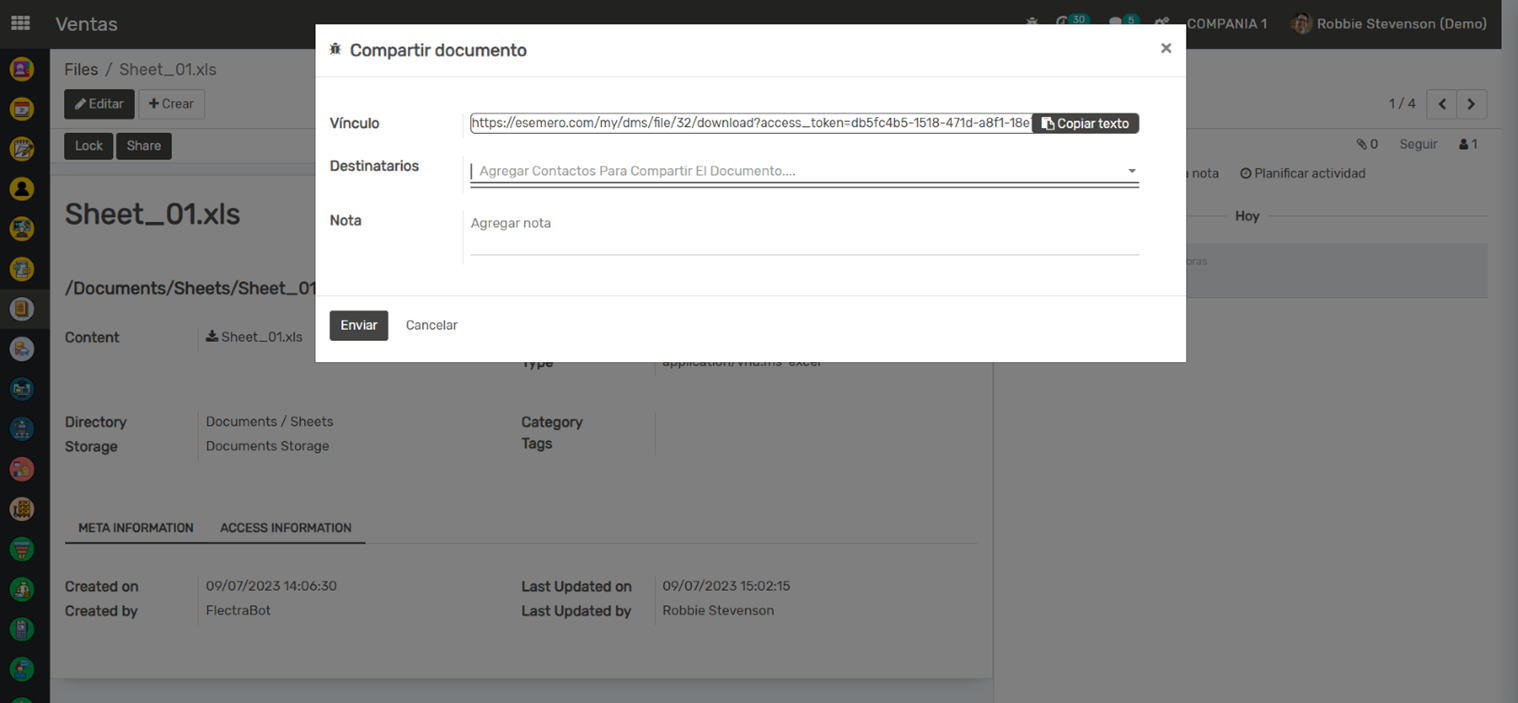Click the followers icon showing 1

point(1468,144)
